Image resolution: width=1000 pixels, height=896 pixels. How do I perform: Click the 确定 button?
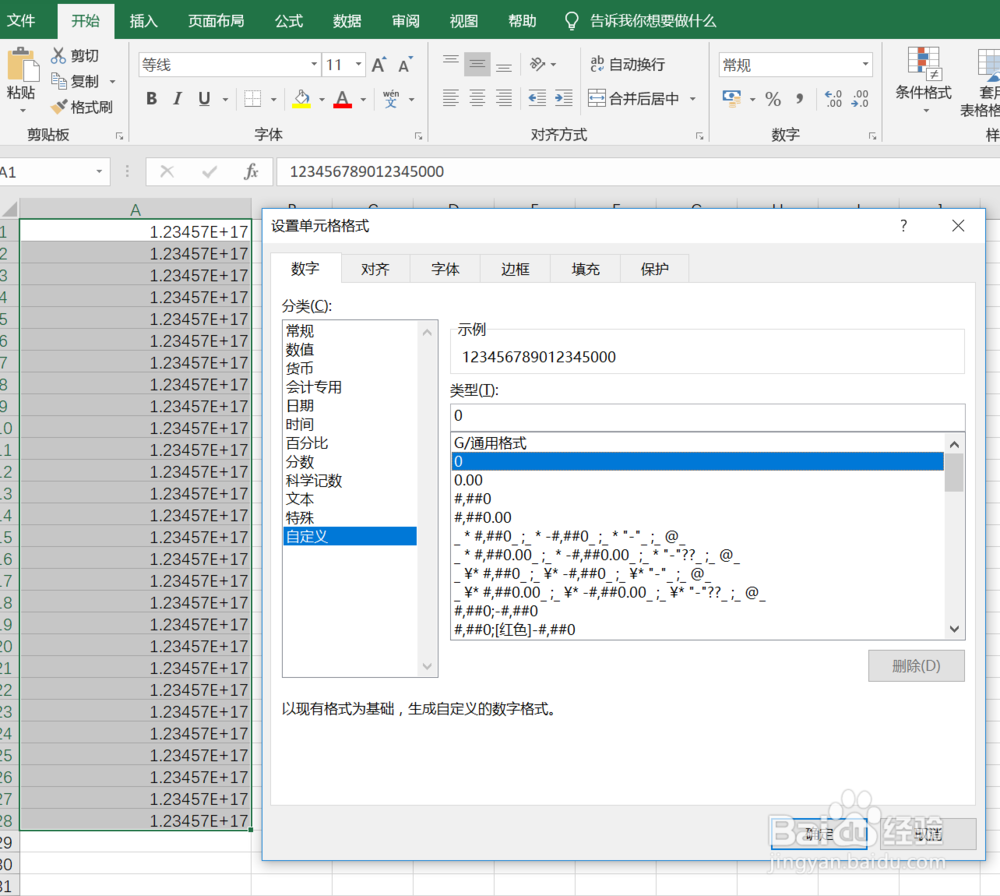tap(819, 833)
